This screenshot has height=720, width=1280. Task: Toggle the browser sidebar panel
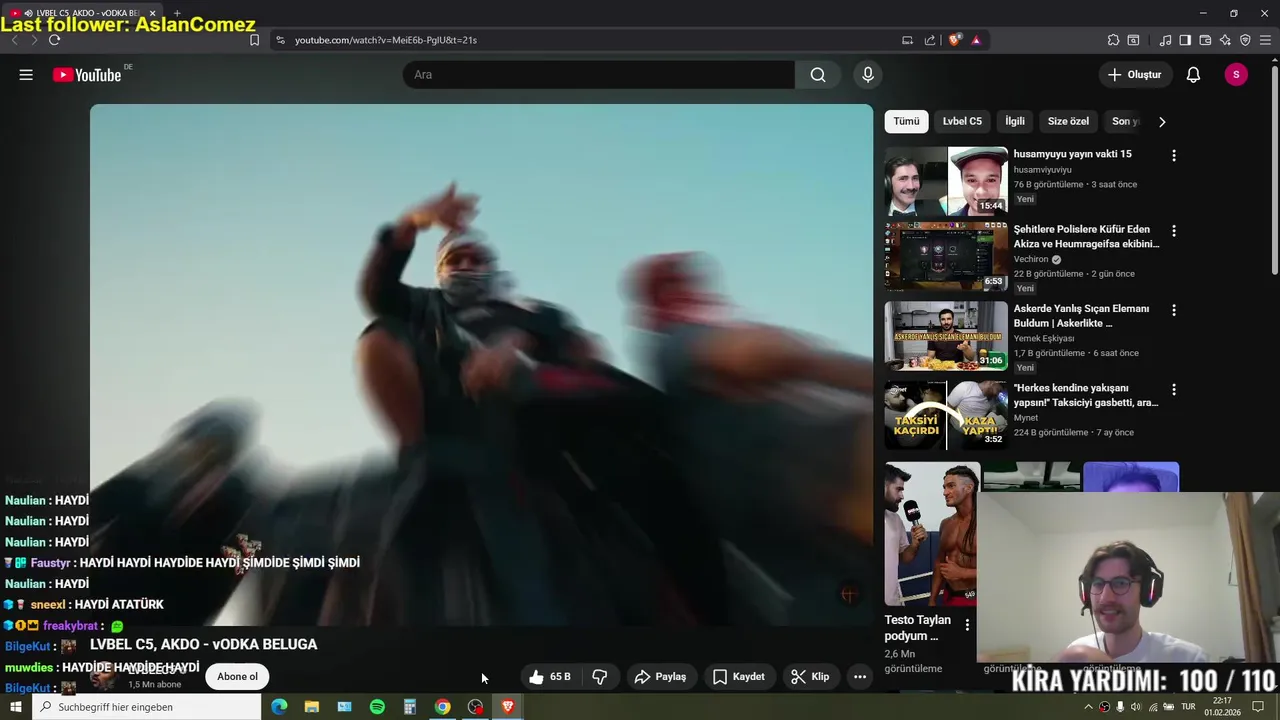[x=1185, y=40]
